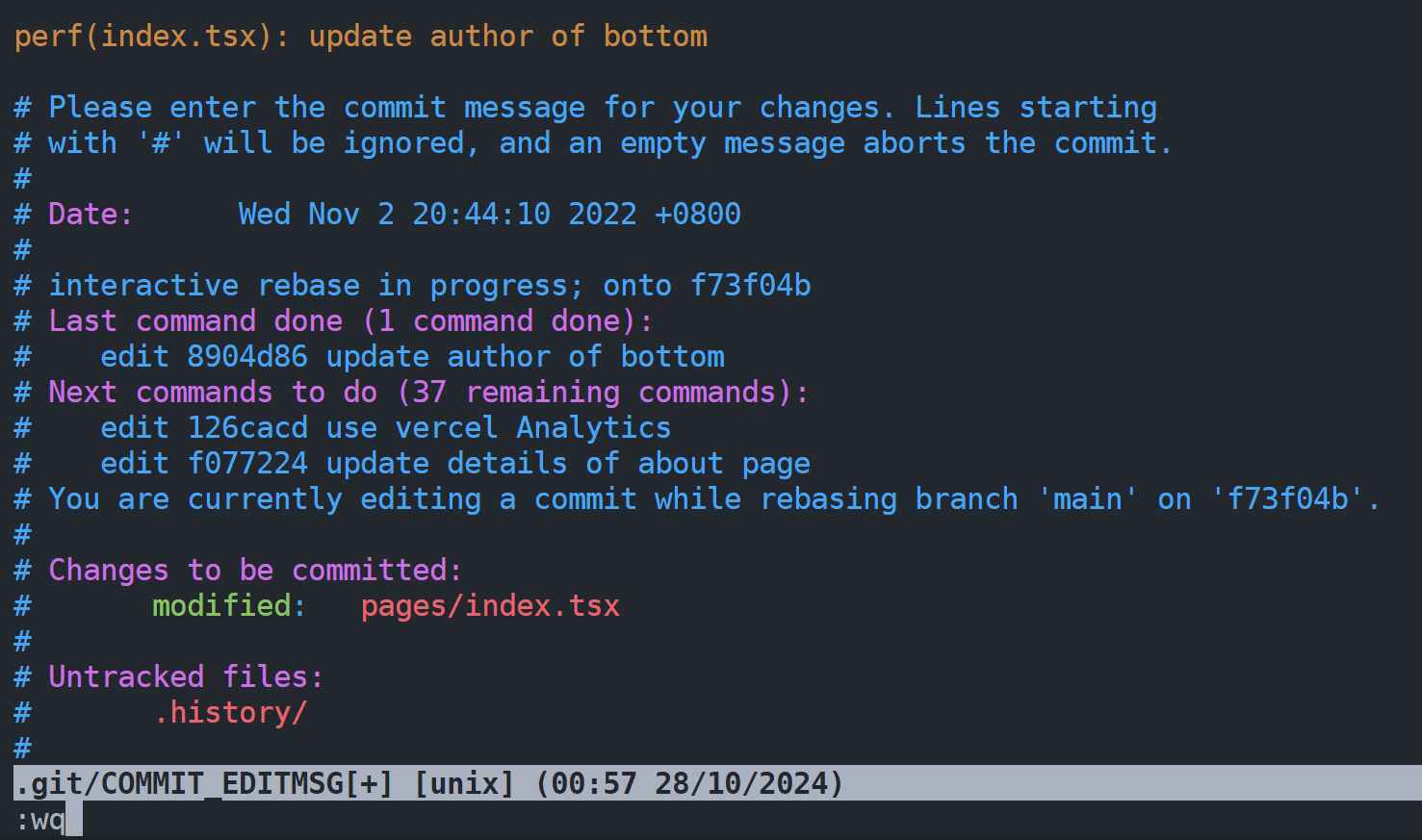Click the 'update details of about page' text
The height and width of the screenshot is (840, 1422).
[568, 464]
